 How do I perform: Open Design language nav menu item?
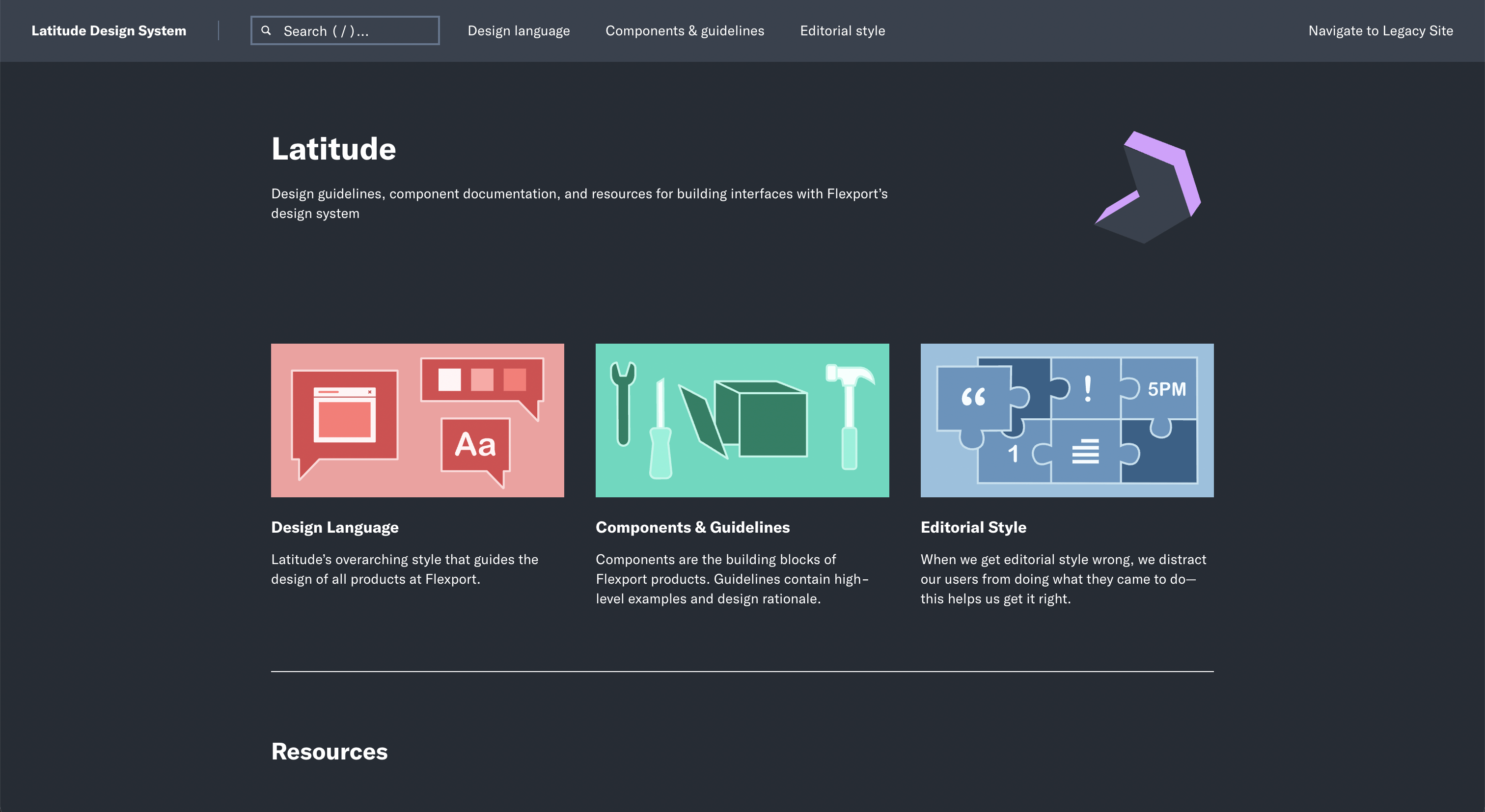tap(518, 30)
